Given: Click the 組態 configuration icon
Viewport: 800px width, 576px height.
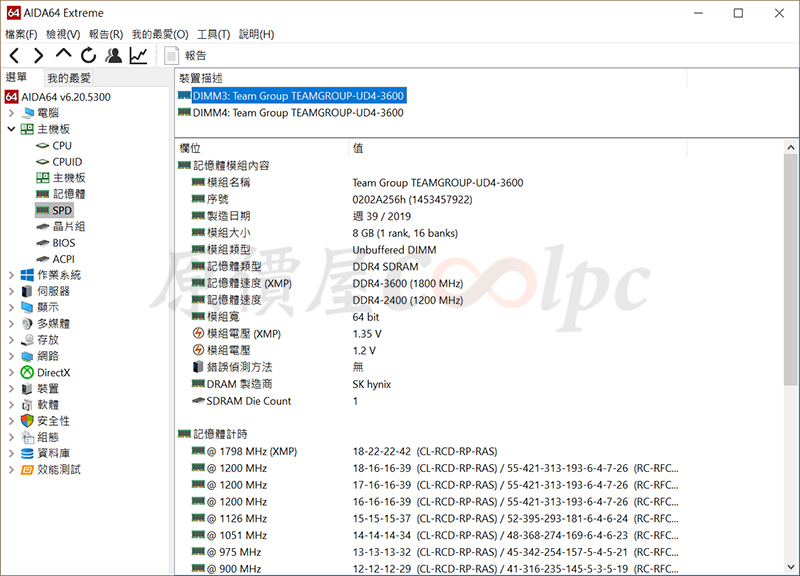Looking at the screenshot, I should (x=28, y=437).
